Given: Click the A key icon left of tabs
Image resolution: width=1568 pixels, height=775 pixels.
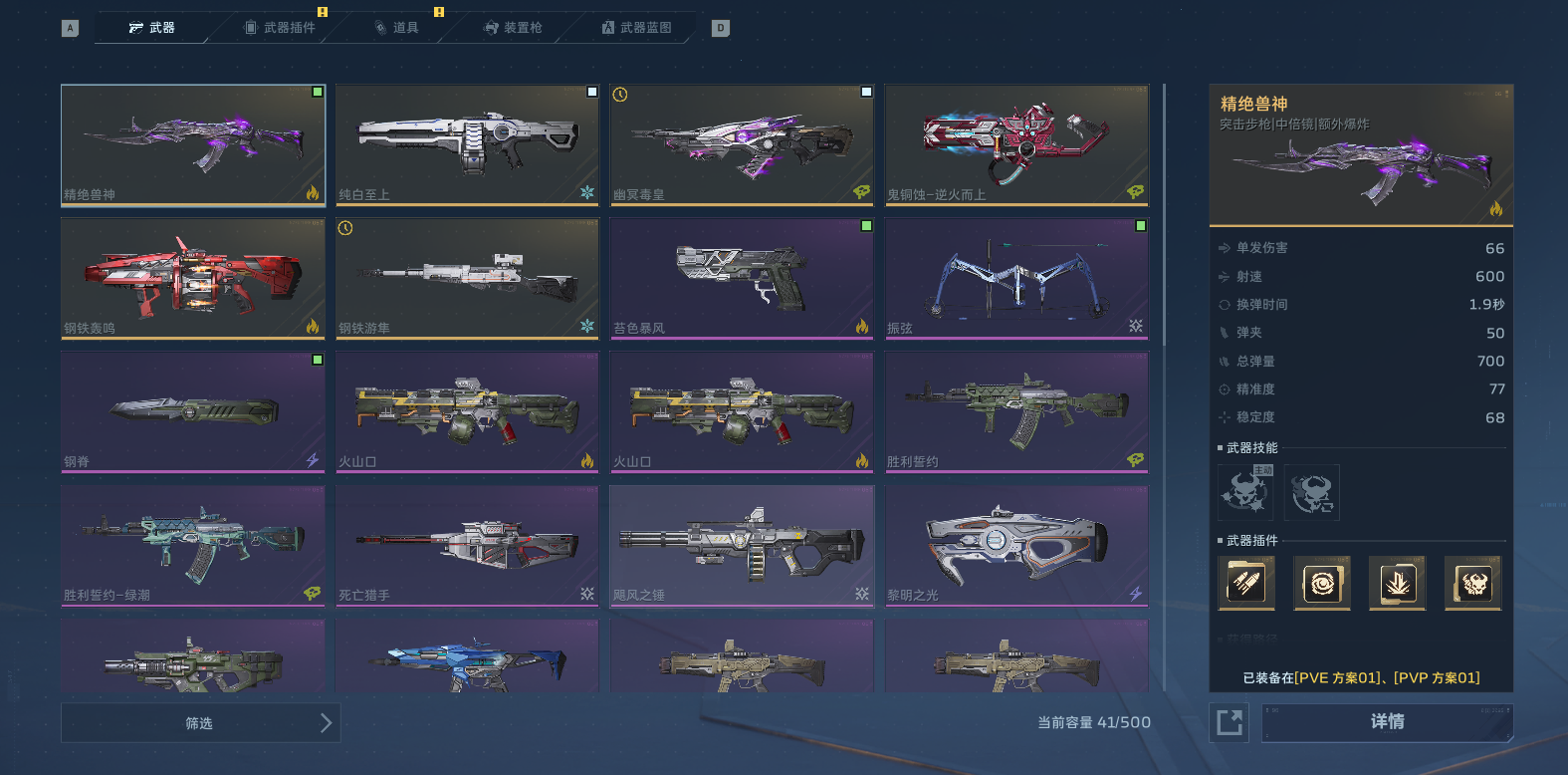Looking at the screenshot, I should (70, 28).
